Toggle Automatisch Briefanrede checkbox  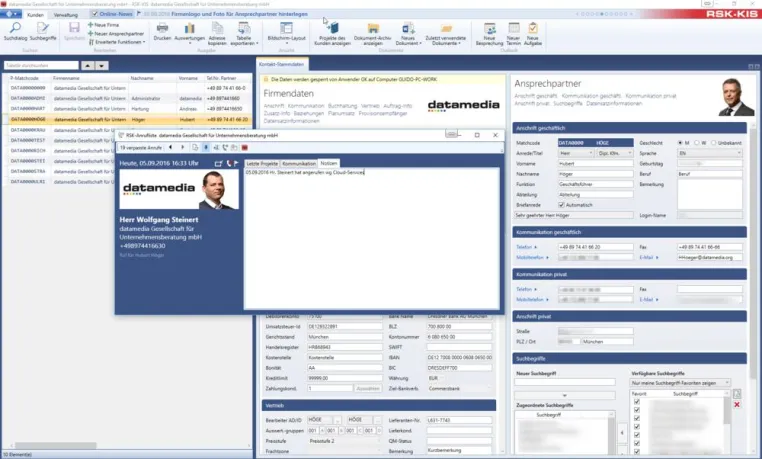click(x=561, y=205)
